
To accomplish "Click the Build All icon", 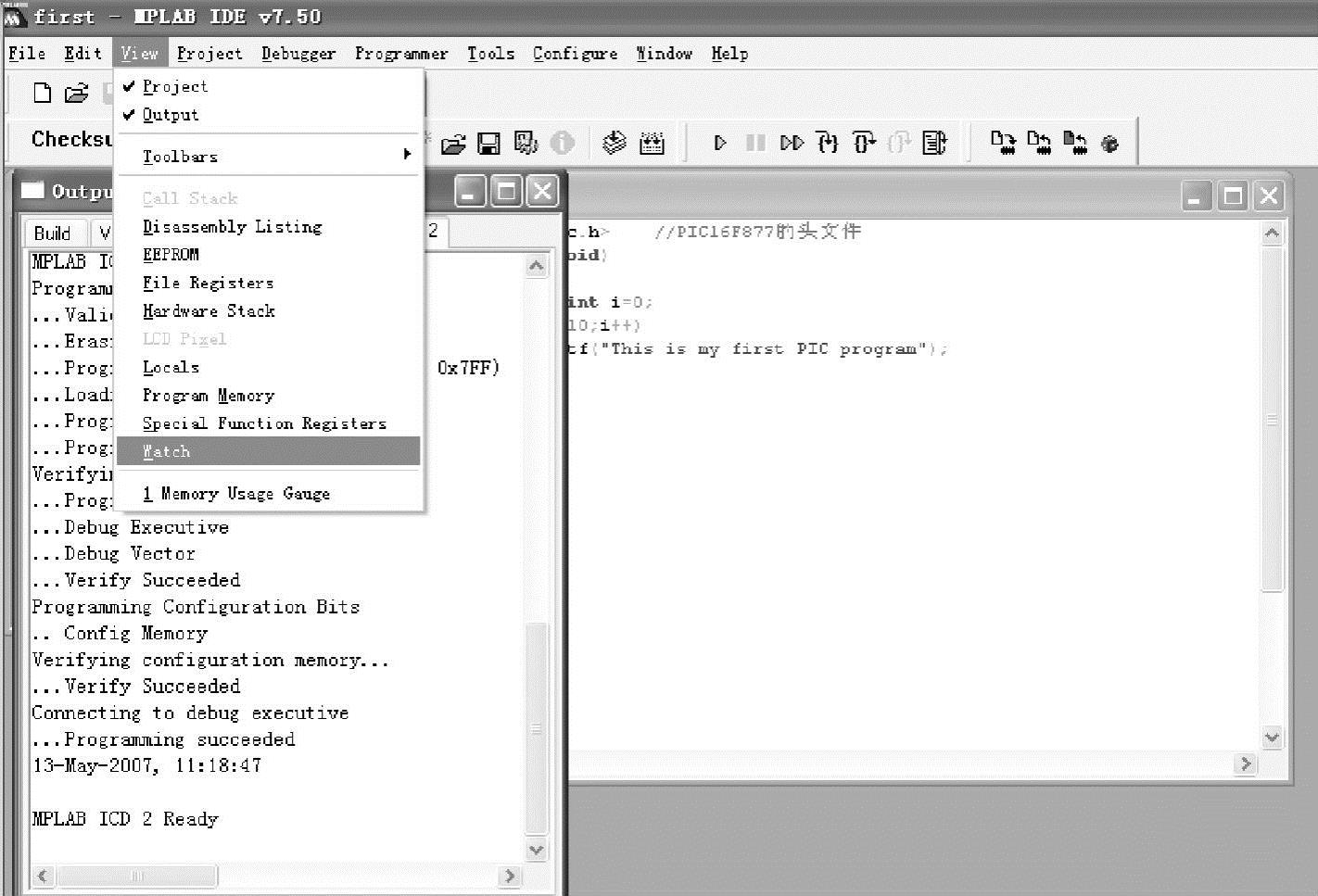I will pyautogui.click(x=653, y=143).
